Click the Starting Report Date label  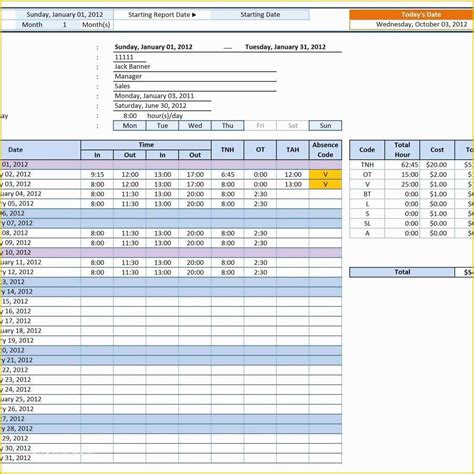coord(162,15)
